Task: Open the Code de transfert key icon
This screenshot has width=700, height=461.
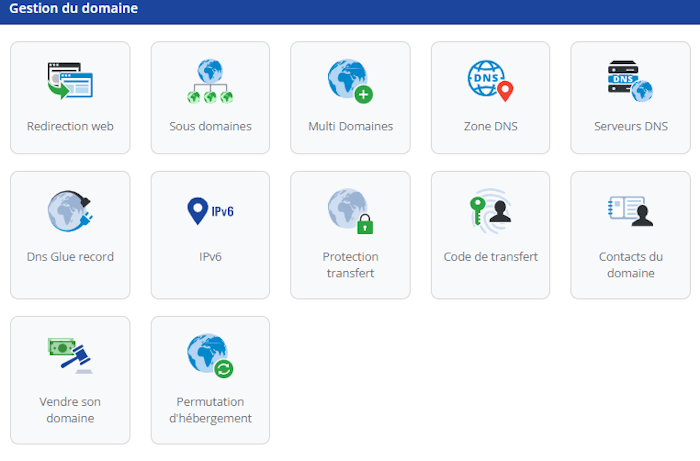Action: pyautogui.click(x=491, y=211)
